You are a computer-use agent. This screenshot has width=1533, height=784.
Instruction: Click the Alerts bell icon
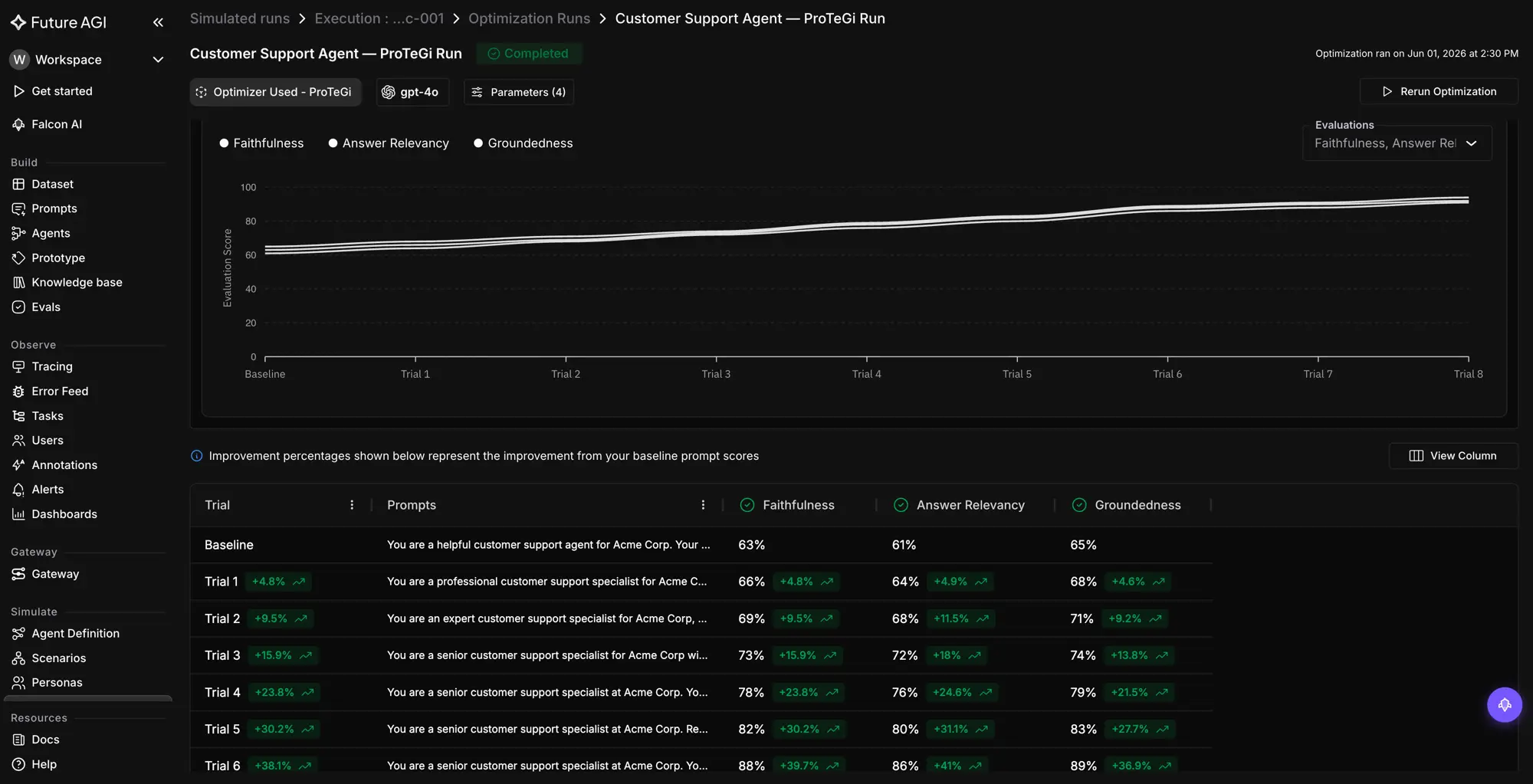pos(18,490)
